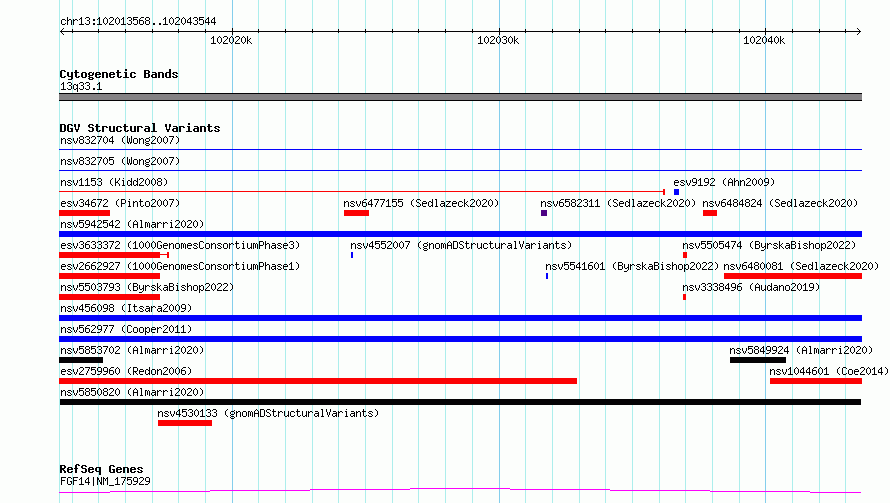Open the DGV Structural Variants track title
This screenshot has width=890, height=503.
(140, 128)
